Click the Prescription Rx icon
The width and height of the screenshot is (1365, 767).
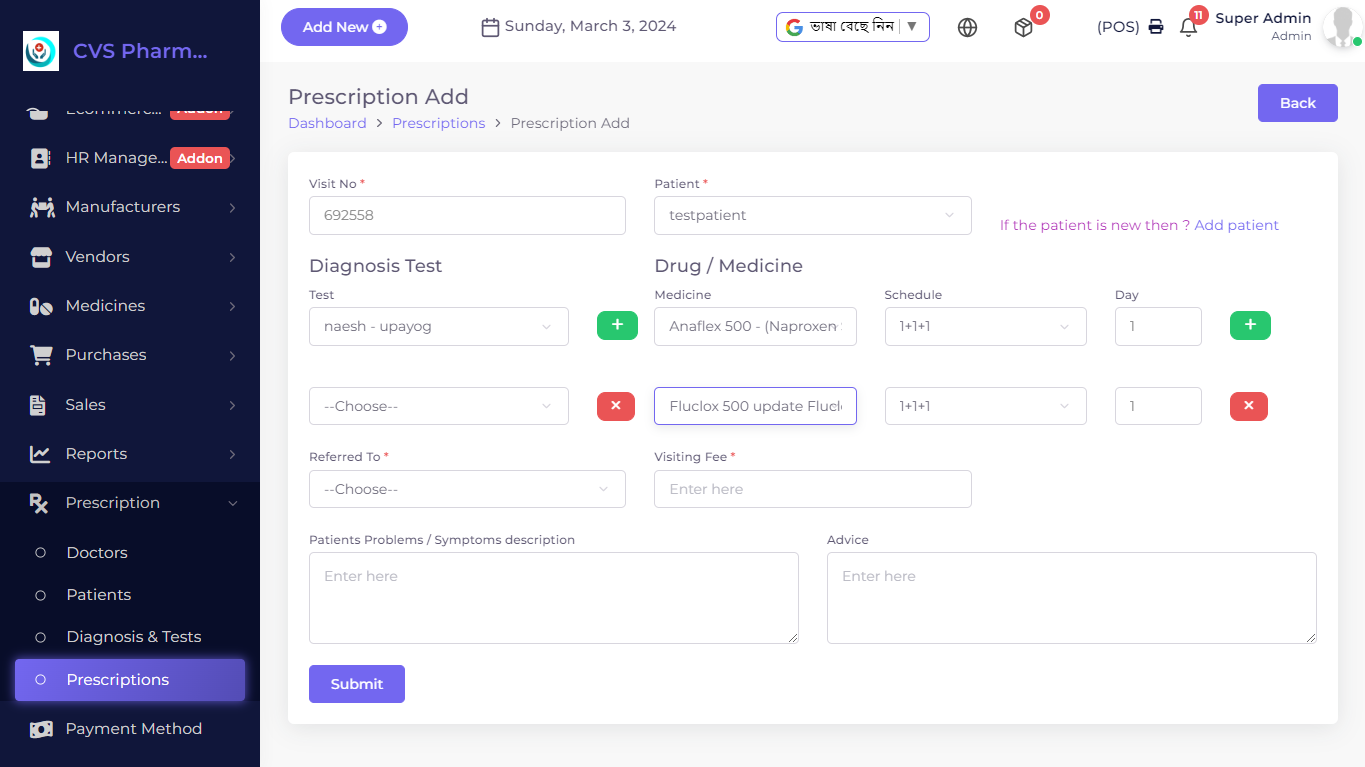[38, 502]
